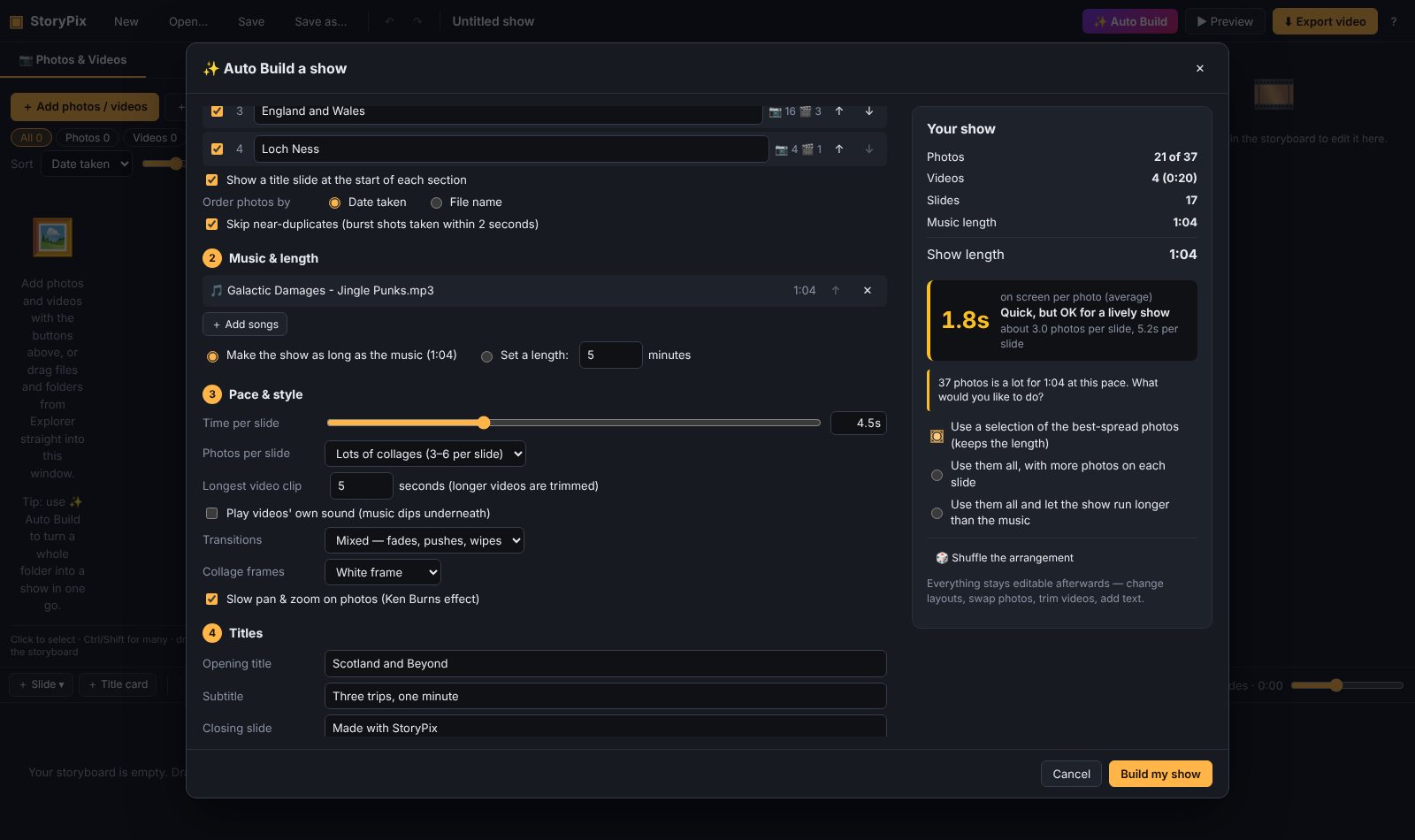This screenshot has height=840, width=1415.
Task: Move England and Wales section up
Action: tap(839, 111)
